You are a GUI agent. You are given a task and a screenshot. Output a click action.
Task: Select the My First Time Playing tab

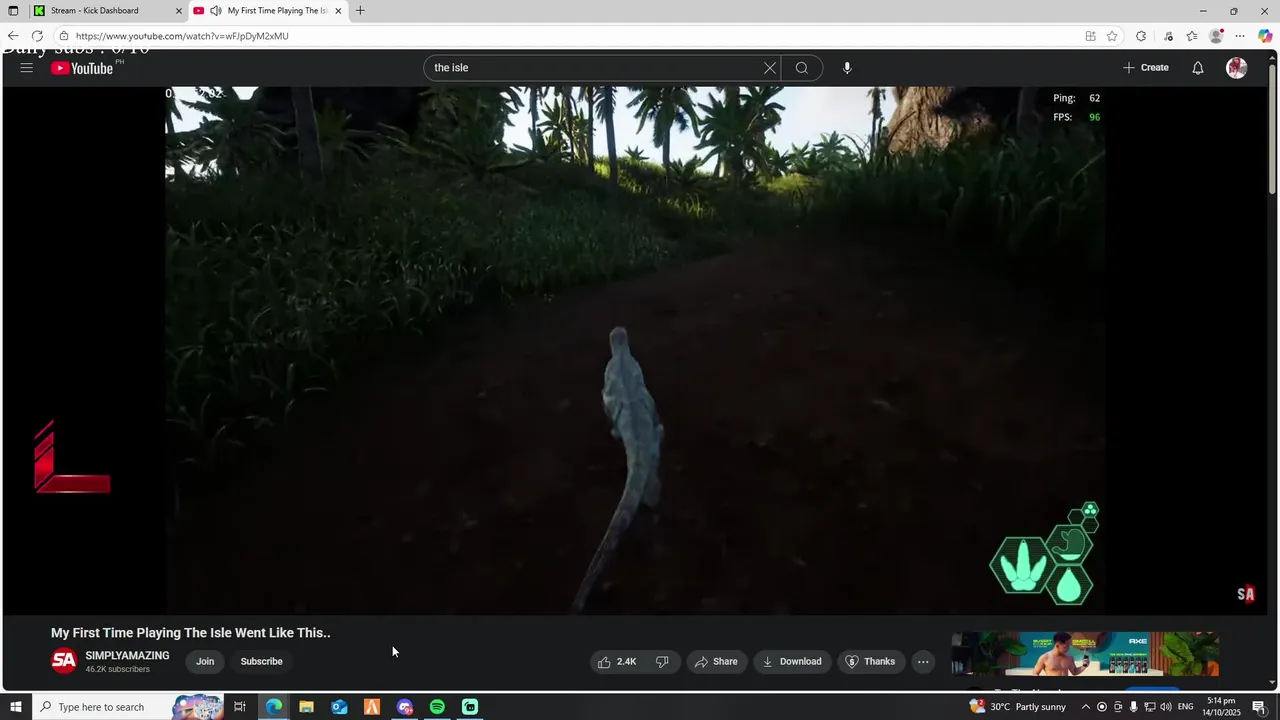pos(270,11)
